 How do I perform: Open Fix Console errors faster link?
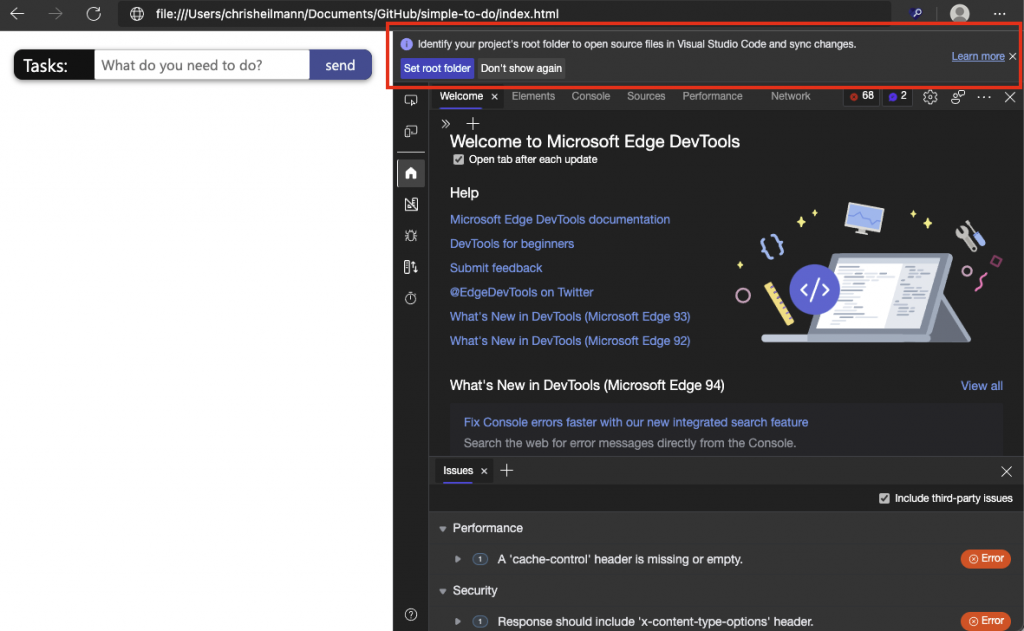coord(635,423)
